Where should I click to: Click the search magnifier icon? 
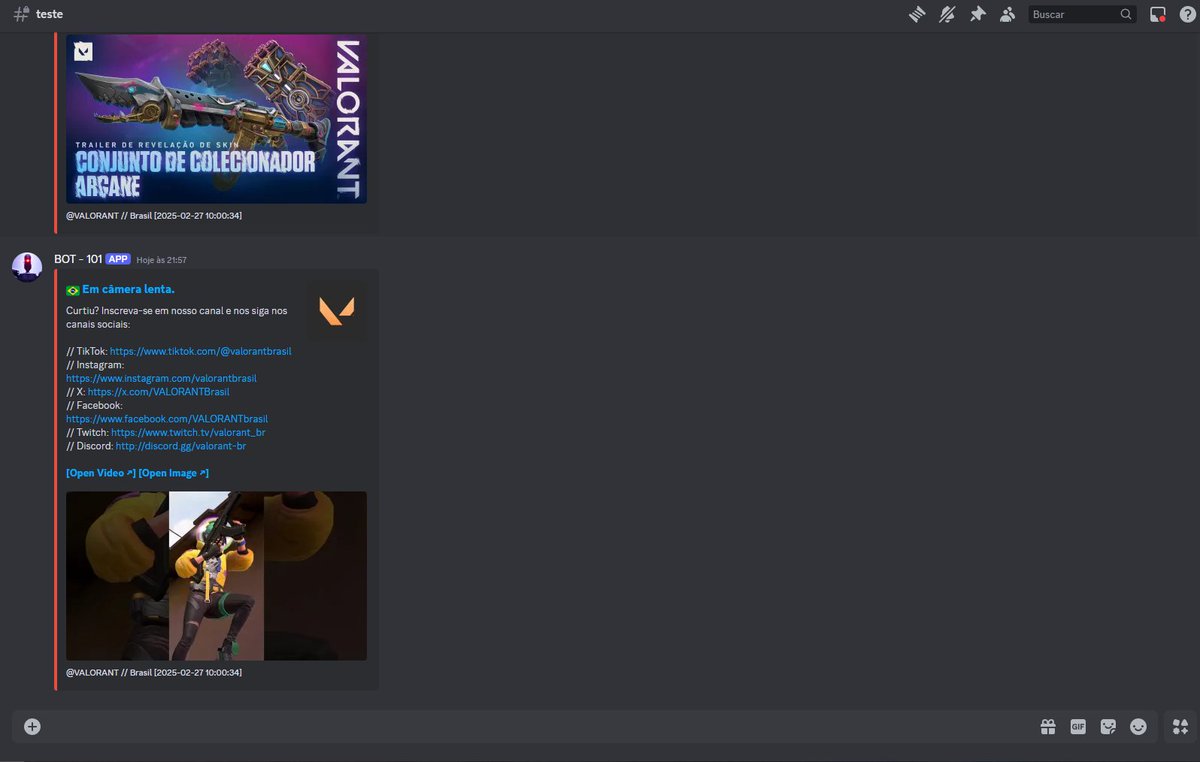click(x=1126, y=14)
